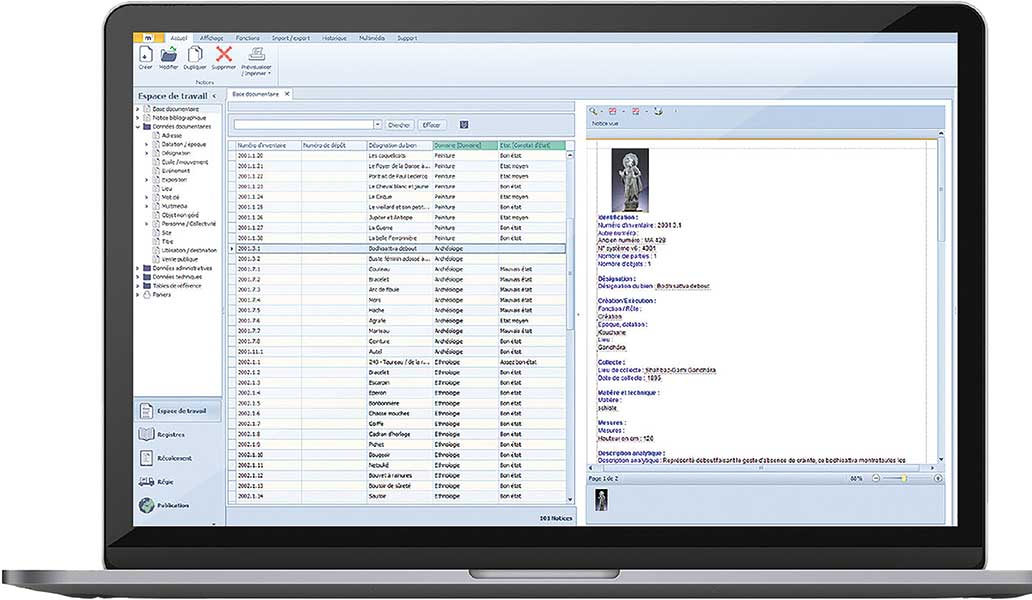Expand the Notices bibliographiques tree node
This screenshot has height=600, width=1032.
[x=138, y=118]
